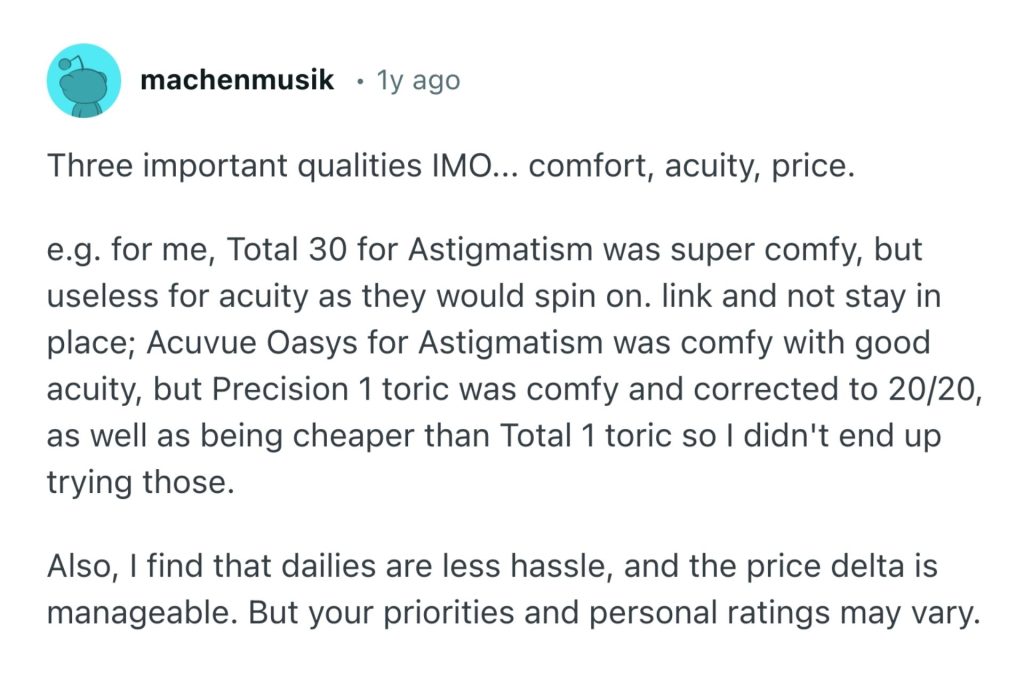Open the machenmusik user profile link
This screenshot has height=683, width=1024.
click(237, 81)
